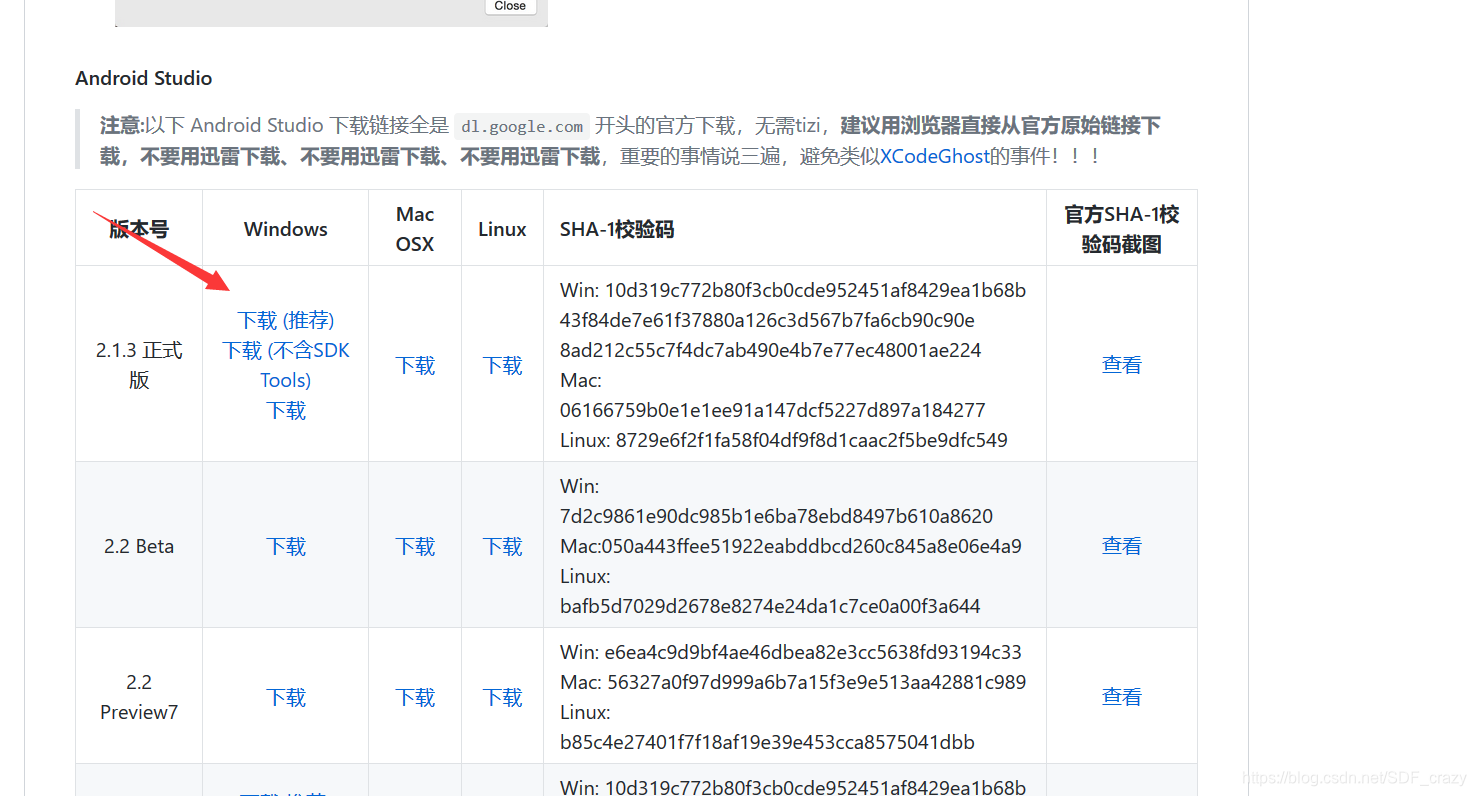The image size is (1476, 796).
Task: Select the 2.2 Beta version cell
Action: (139, 546)
